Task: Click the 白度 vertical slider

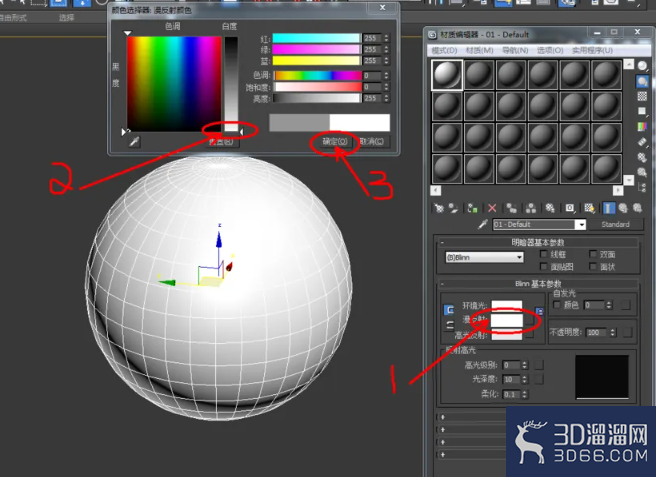Action: (231, 84)
